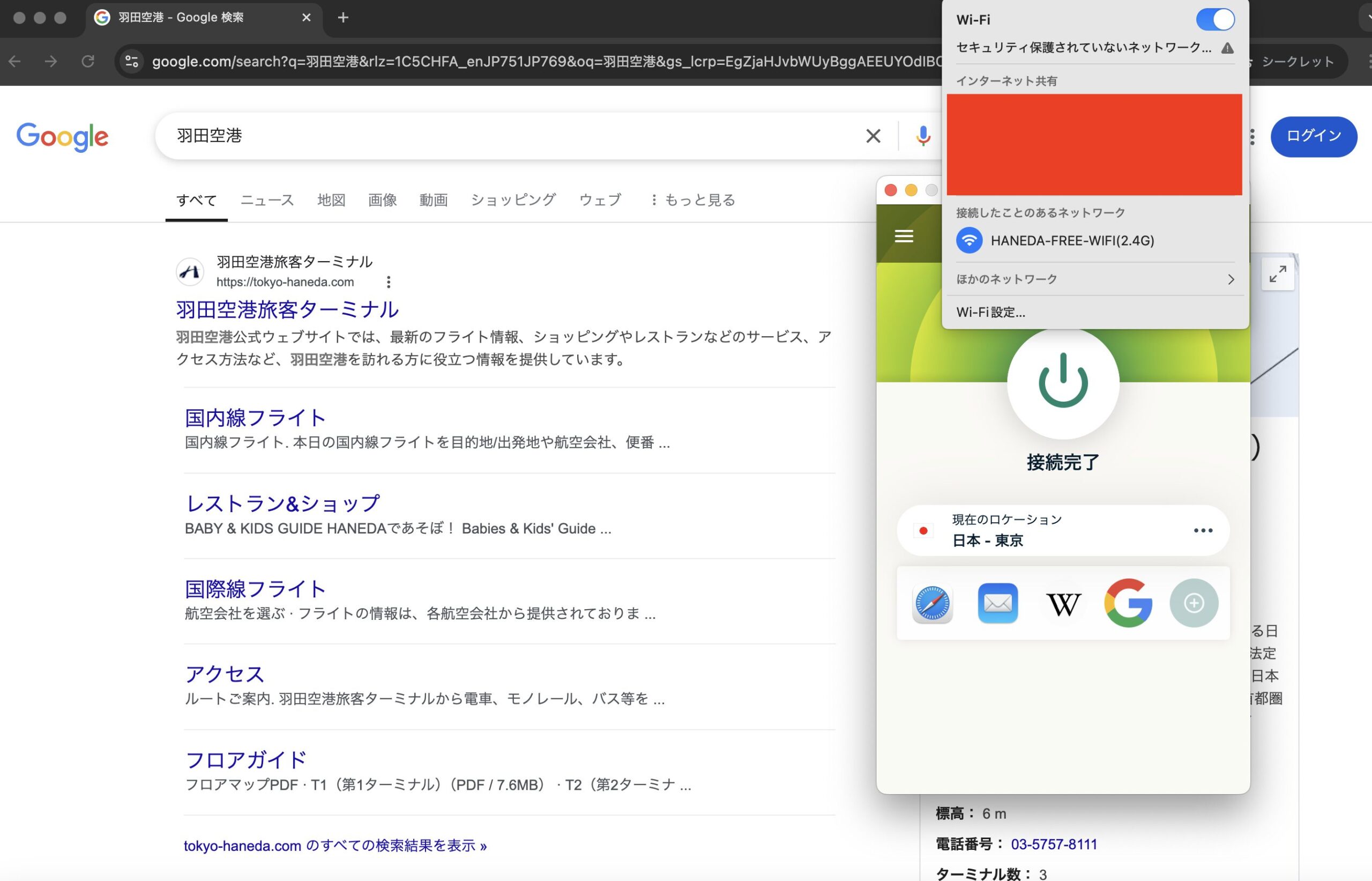Click the address bar URL
Screen dimensions: 1372x881
pos(546,61)
